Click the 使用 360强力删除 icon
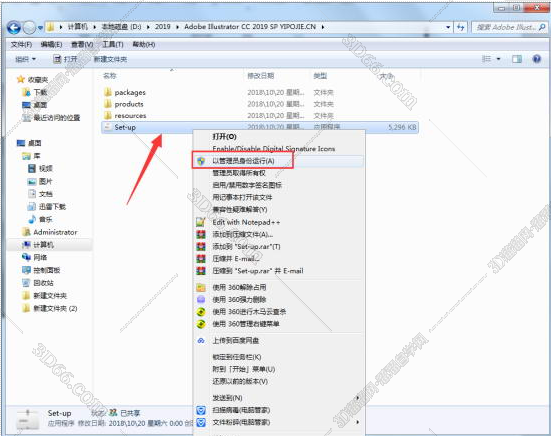Screen dimensions: 551x436 pos(201,299)
